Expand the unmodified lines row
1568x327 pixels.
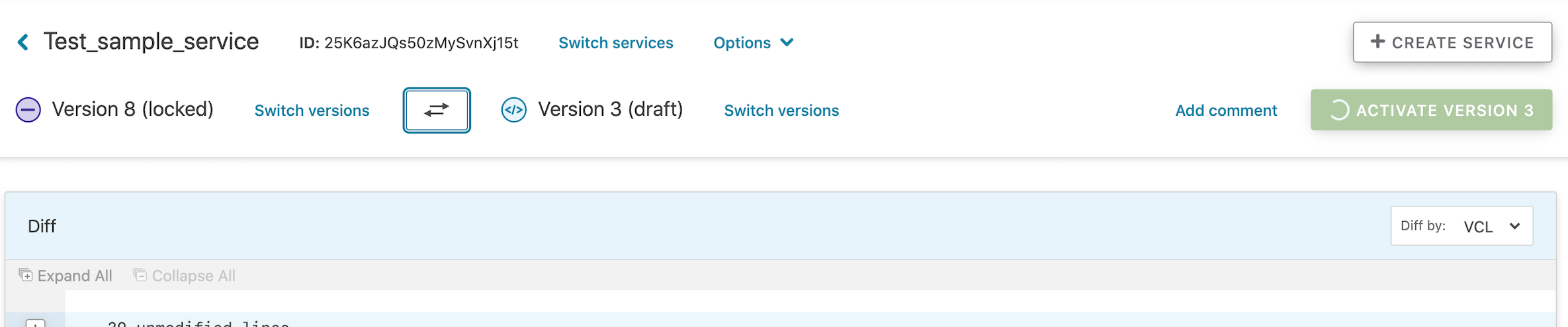tap(36, 323)
